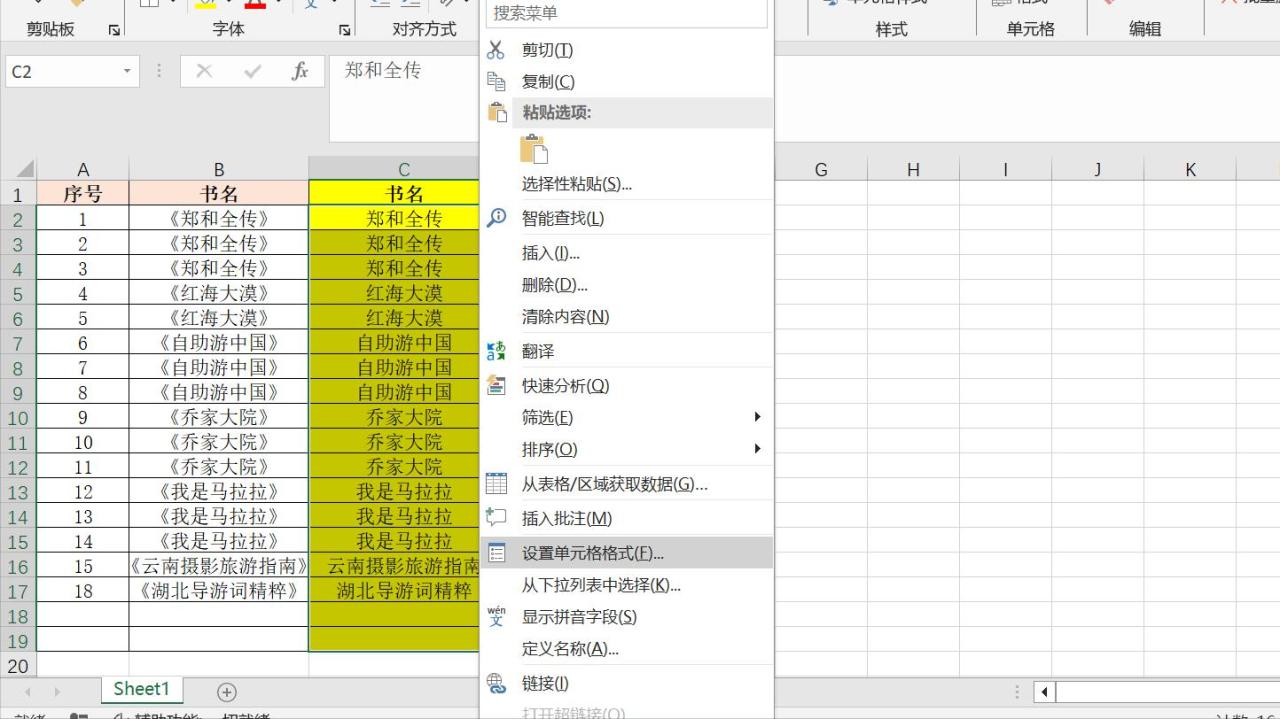Screen dimensions: 1280x719
Task: Click cell 《湖北导游词精粹》 in column B
Action: 219,591
